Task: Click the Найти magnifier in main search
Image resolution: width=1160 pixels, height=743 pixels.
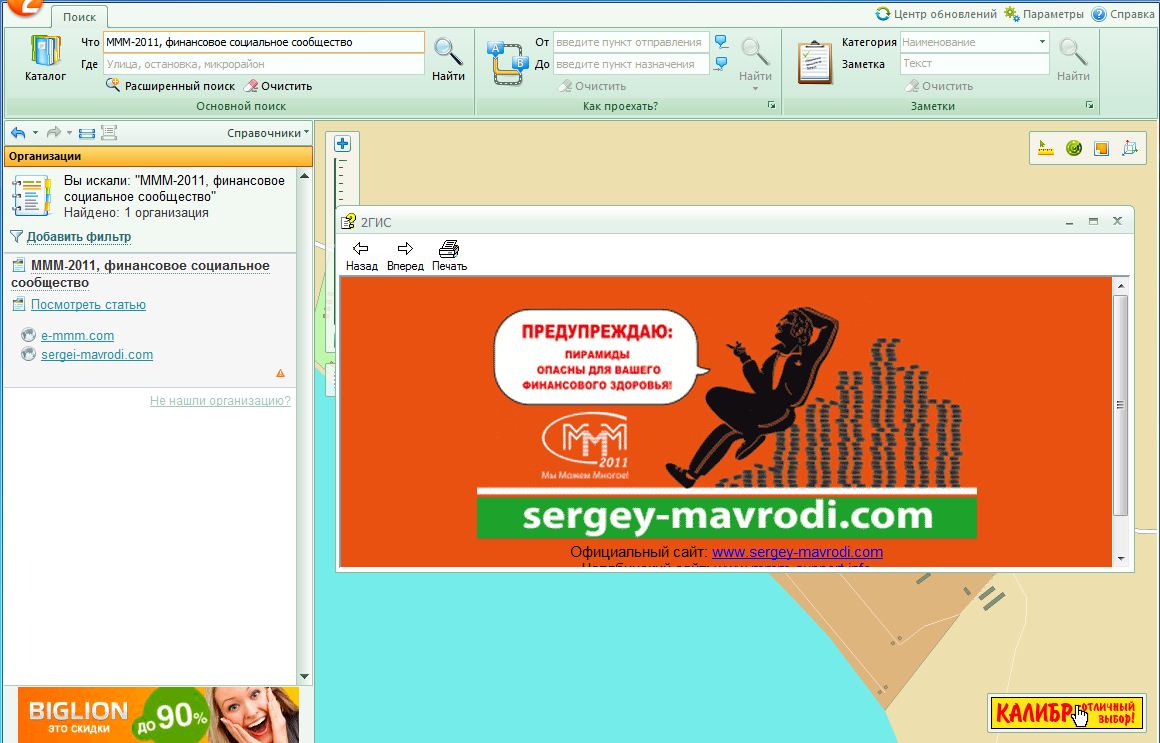Action: (x=448, y=59)
